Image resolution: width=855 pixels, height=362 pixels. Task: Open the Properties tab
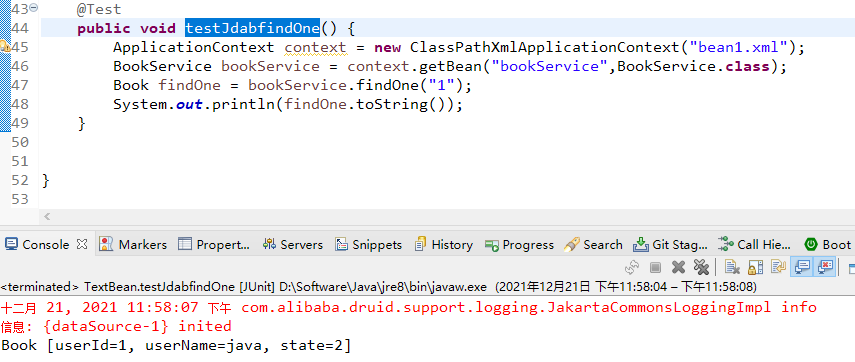(215, 244)
